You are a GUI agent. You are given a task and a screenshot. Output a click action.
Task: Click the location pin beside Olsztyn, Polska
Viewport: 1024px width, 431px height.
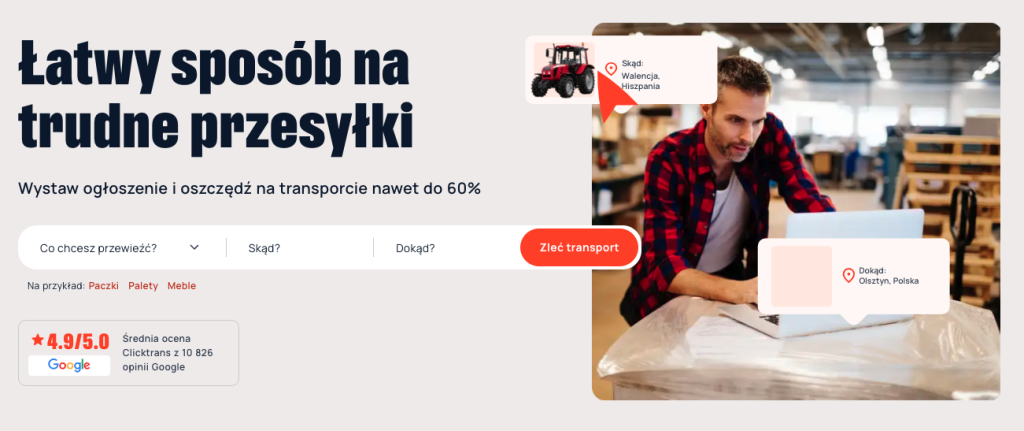[x=848, y=275]
